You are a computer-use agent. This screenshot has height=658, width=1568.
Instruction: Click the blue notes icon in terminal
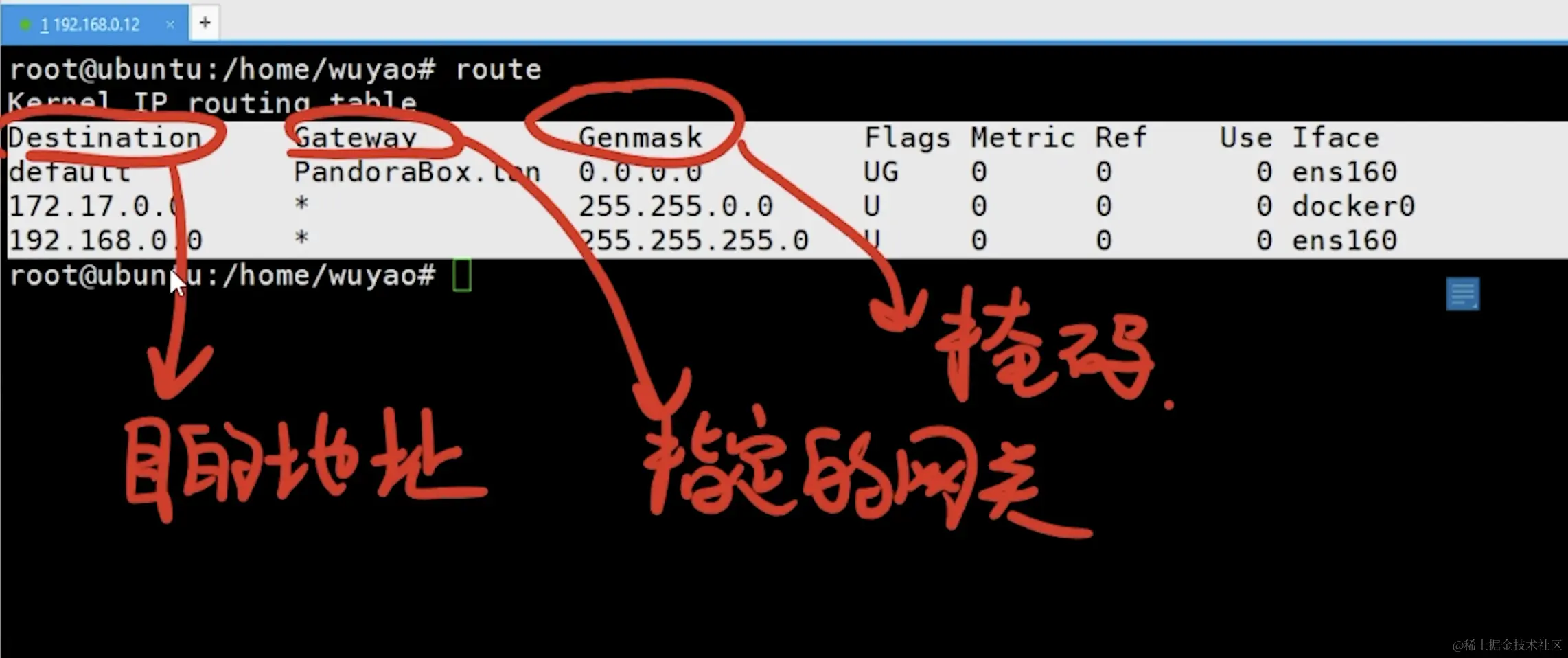[1462, 294]
